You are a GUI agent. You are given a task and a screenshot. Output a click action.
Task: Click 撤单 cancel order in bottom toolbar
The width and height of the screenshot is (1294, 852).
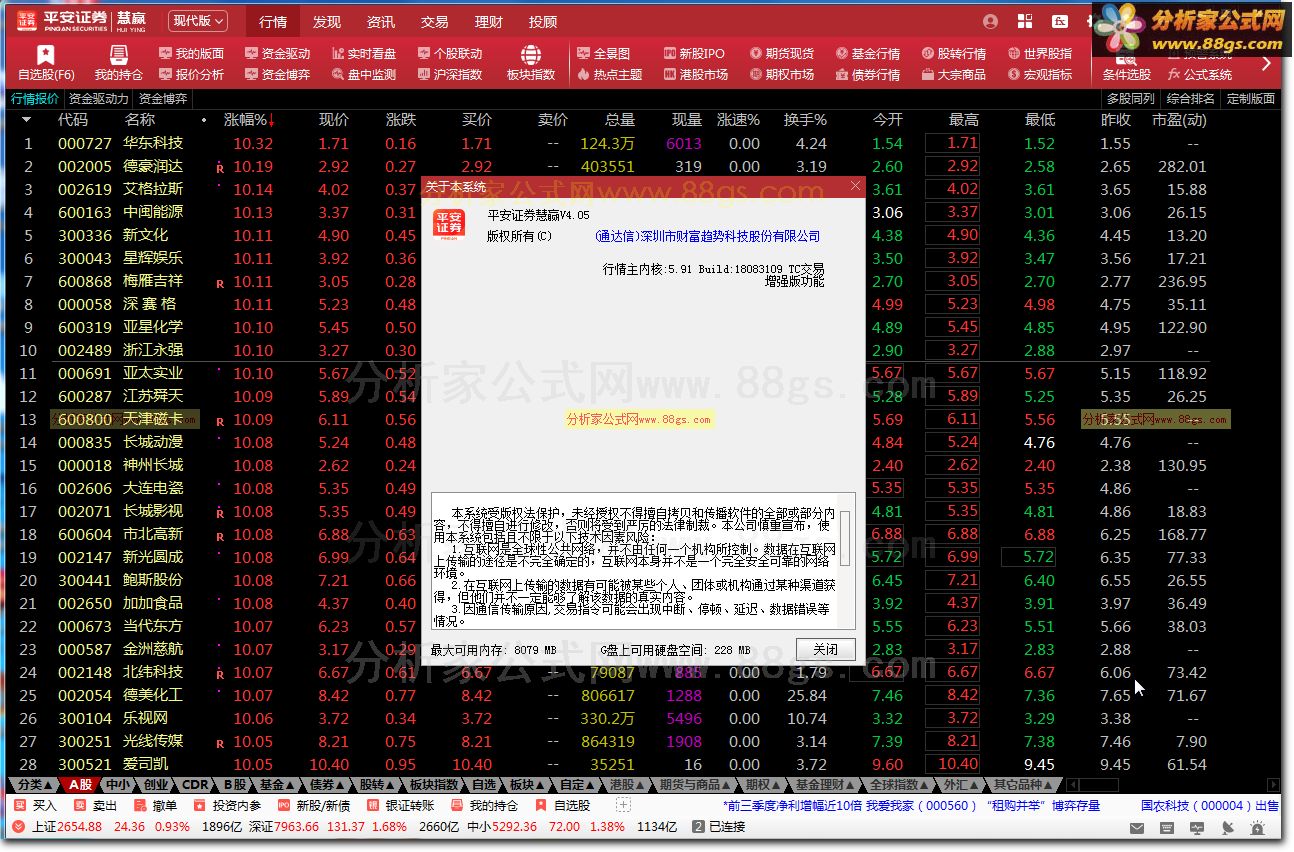(155, 806)
